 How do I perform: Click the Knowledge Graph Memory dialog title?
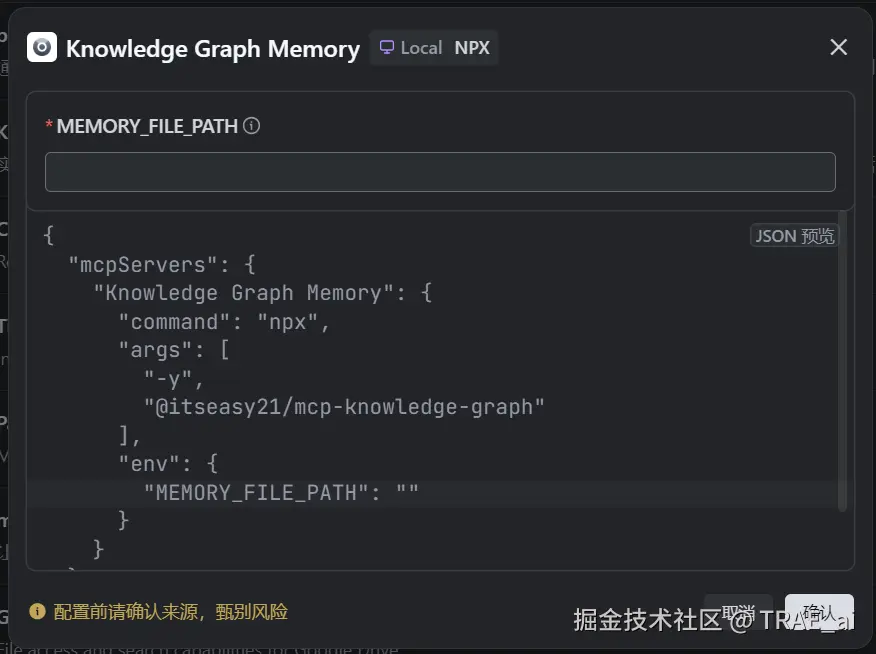[x=212, y=48]
